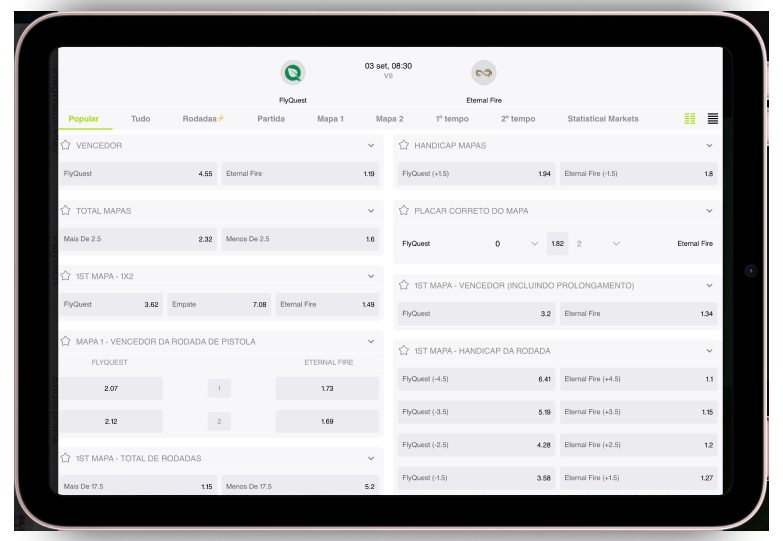Select Eternal Fire (+3.5) round handicap 1.15
This screenshot has height=541, width=783.
(639, 412)
